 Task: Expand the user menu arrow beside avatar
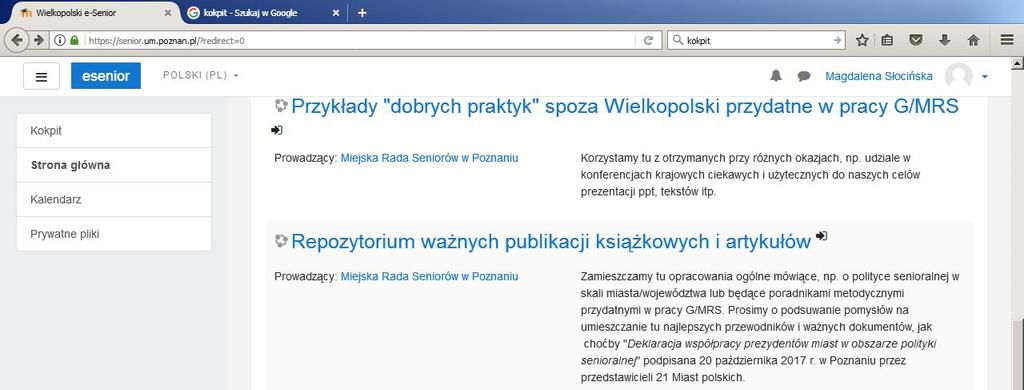point(984,77)
